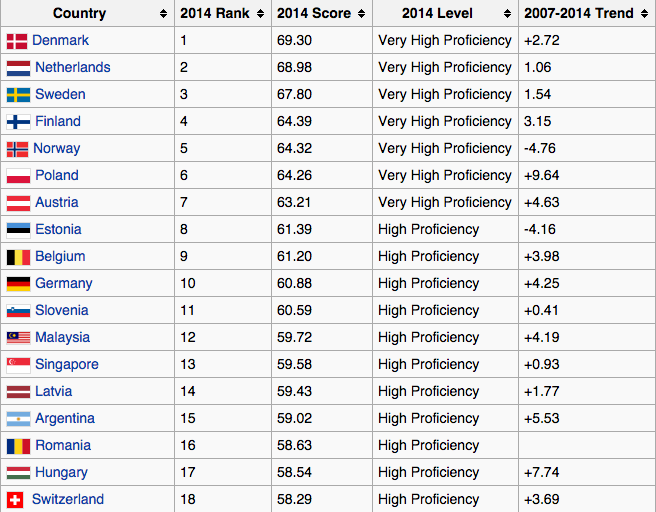Click the Malaysia flag icon
Screen dimensions: 656x512
[x=18, y=338]
